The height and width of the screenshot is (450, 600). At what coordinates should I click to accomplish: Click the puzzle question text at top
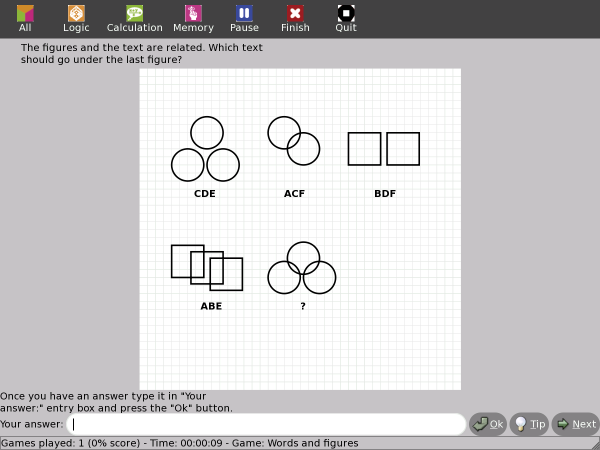click(141, 53)
